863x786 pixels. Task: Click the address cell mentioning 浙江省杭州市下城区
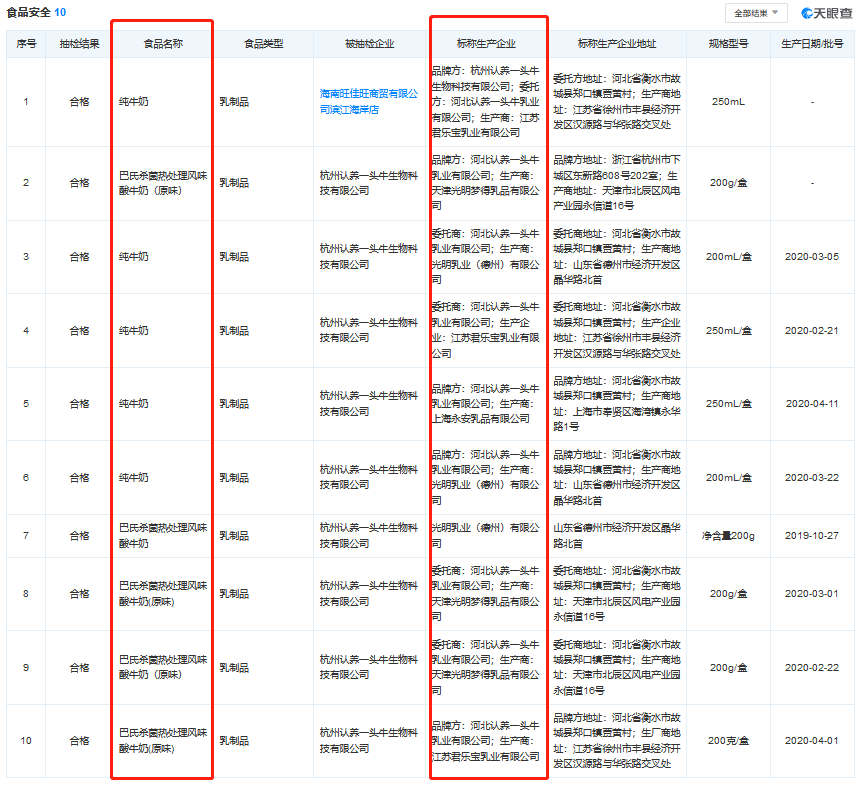[617, 183]
